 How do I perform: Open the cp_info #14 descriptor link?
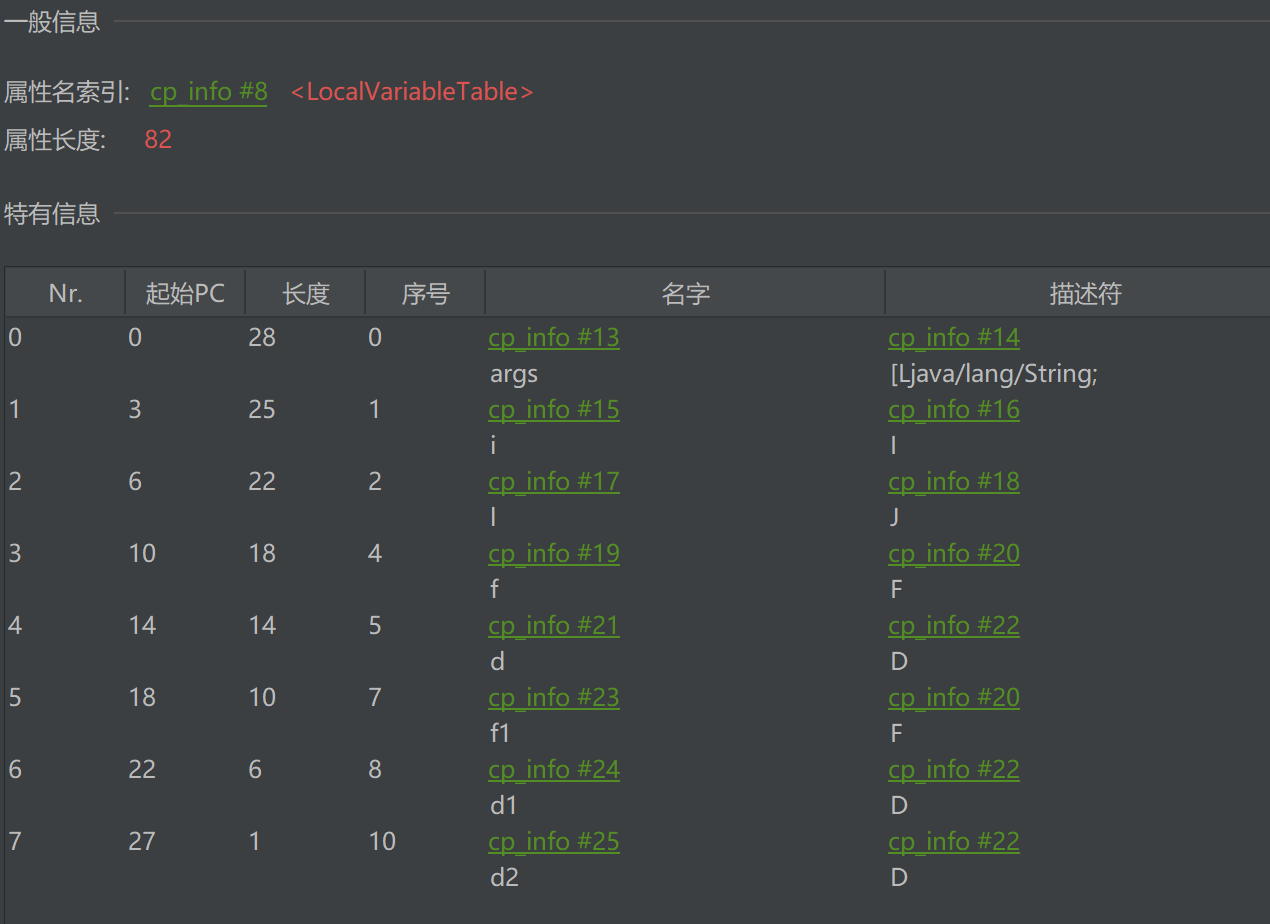[x=953, y=338]
